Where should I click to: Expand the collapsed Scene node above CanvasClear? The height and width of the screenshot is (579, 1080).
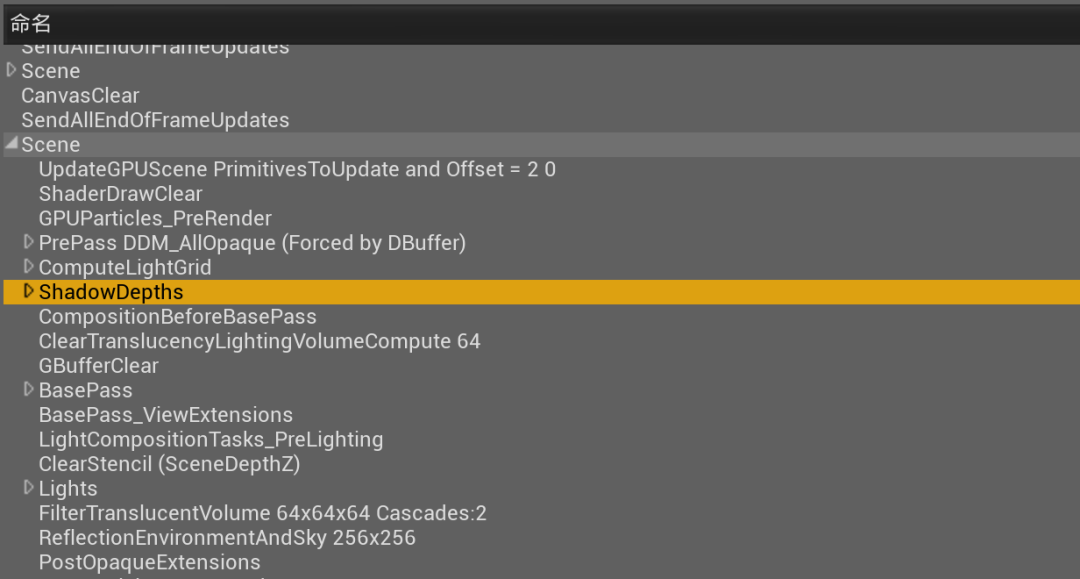coord(12,70)
